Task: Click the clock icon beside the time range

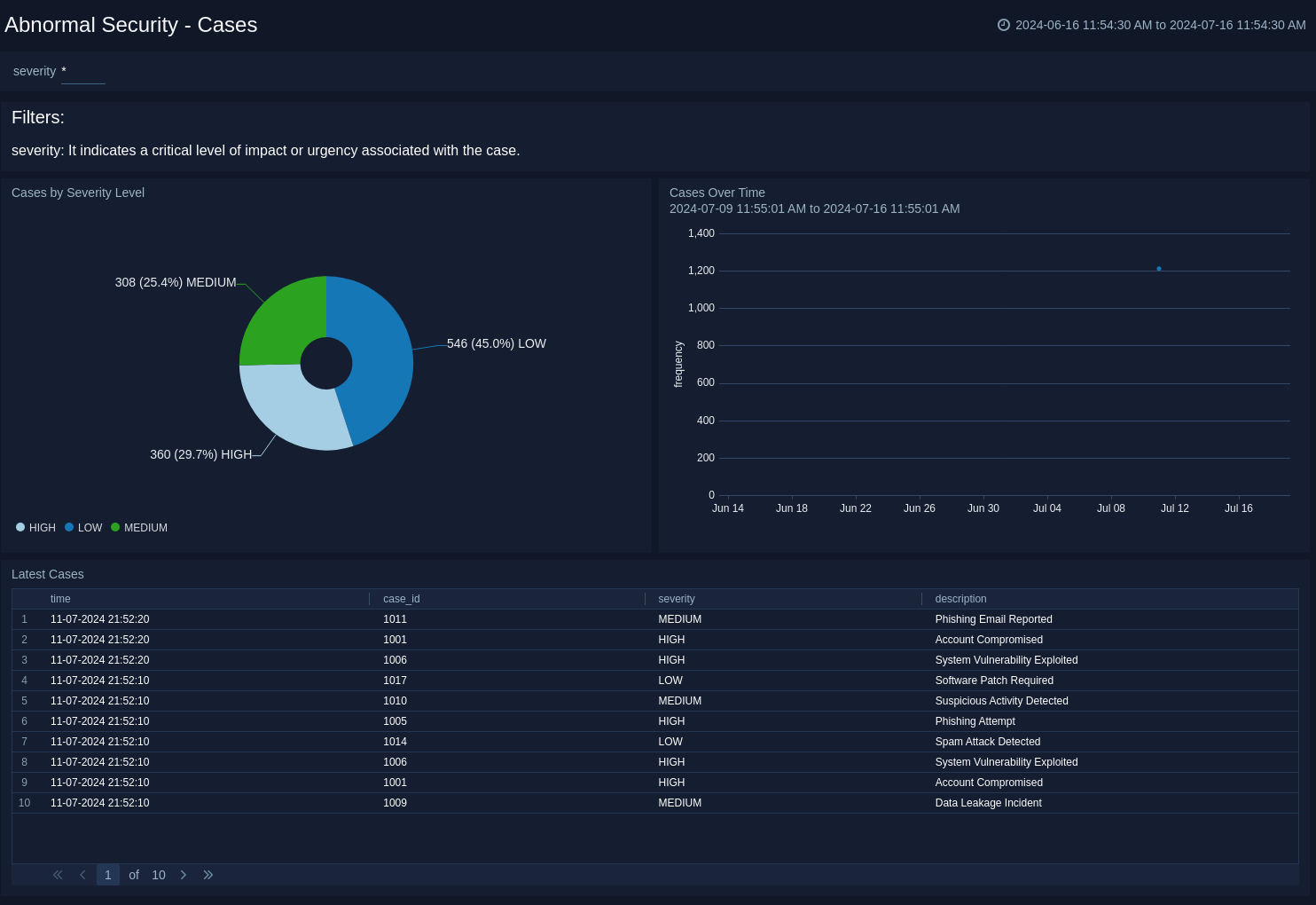Action: pos(1004,25)
